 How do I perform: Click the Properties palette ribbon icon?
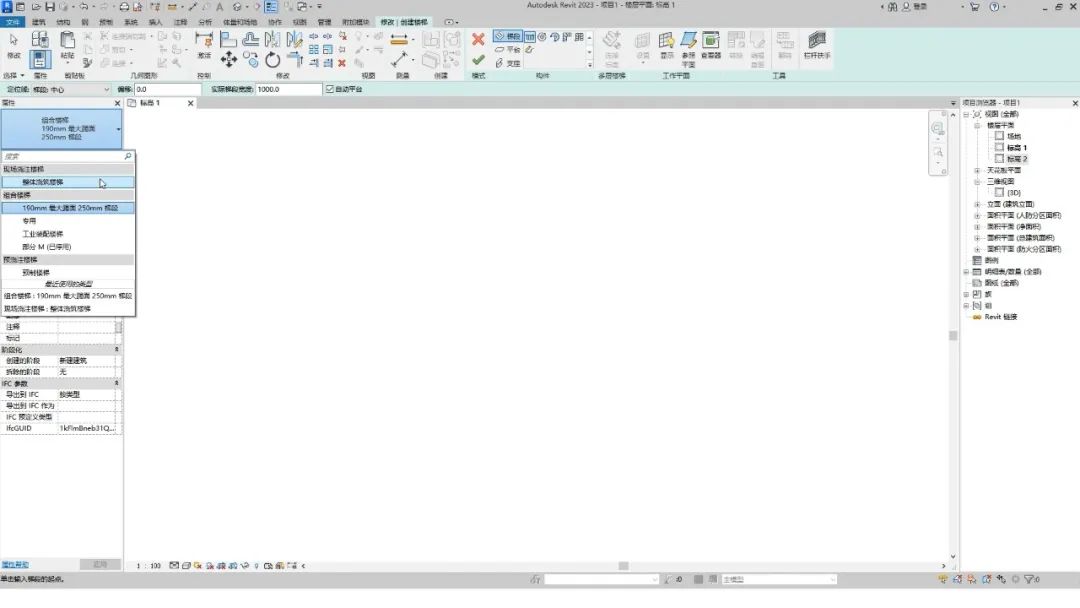(x=40, y=60)
